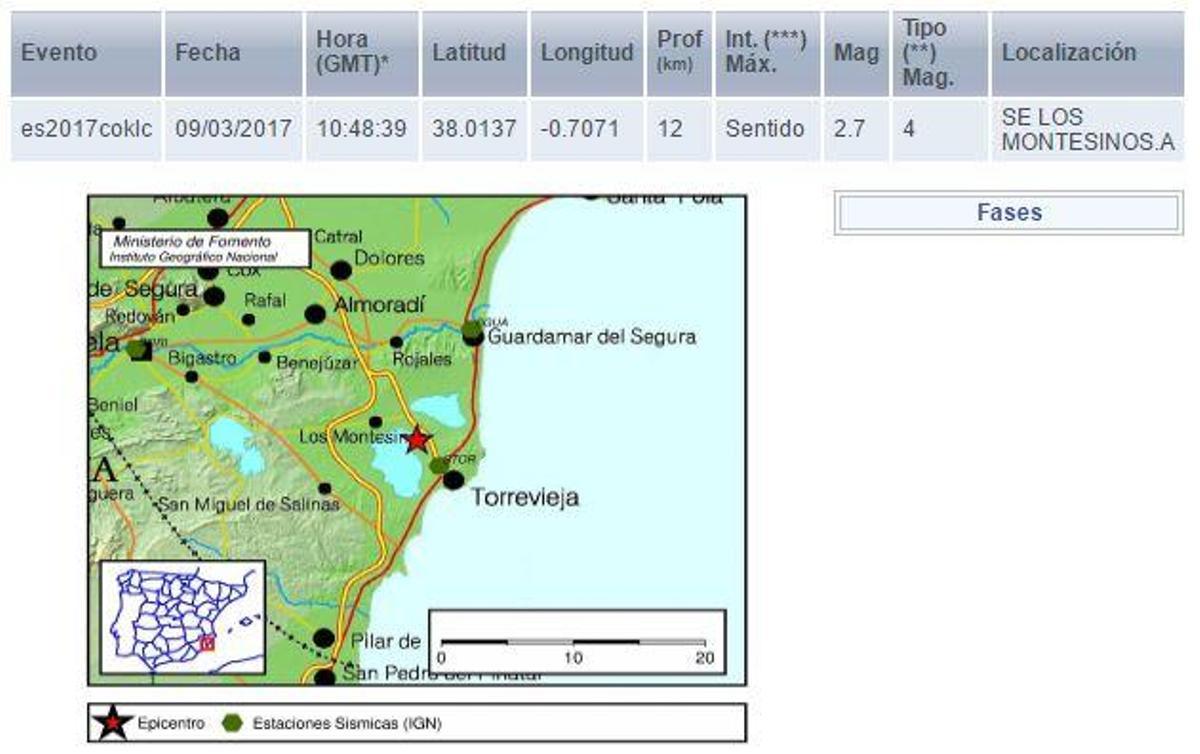Click the Guardamar del Segura place label
The image size is (1200, 754).
click(592, 336)
